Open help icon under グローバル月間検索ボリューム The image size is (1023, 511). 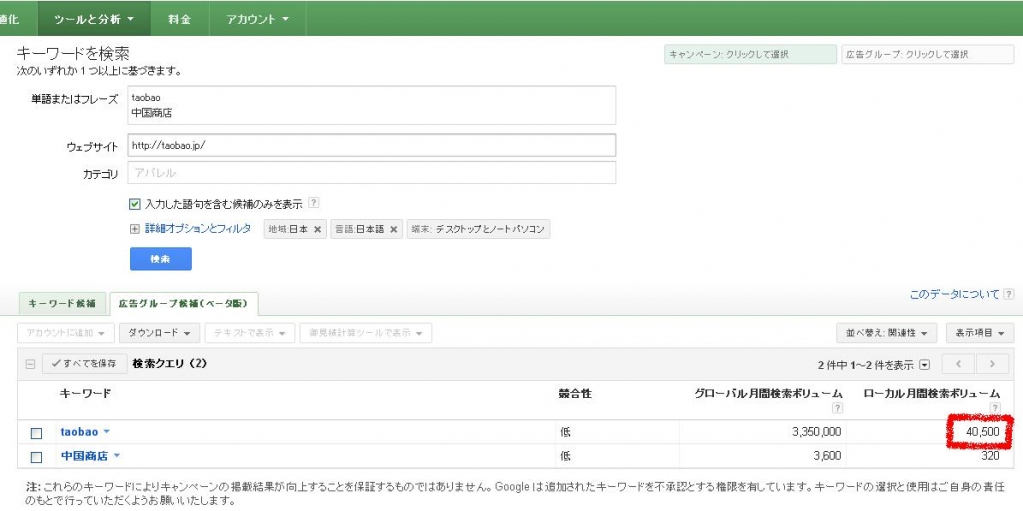pyautogui.click(x=837, y=408)
